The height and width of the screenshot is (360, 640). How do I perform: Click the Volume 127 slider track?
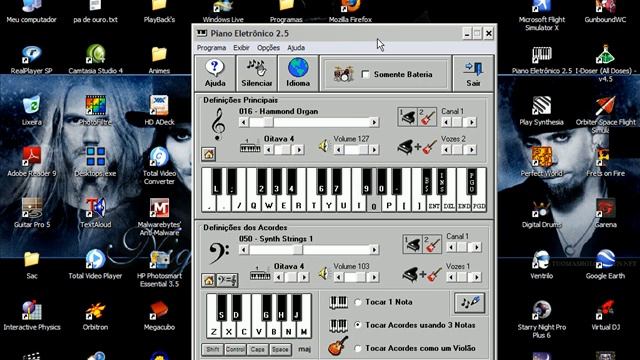[356, 150]
